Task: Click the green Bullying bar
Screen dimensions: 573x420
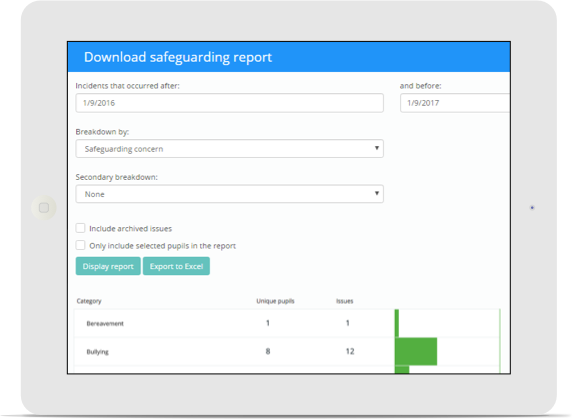Action: tap(416, 351)
